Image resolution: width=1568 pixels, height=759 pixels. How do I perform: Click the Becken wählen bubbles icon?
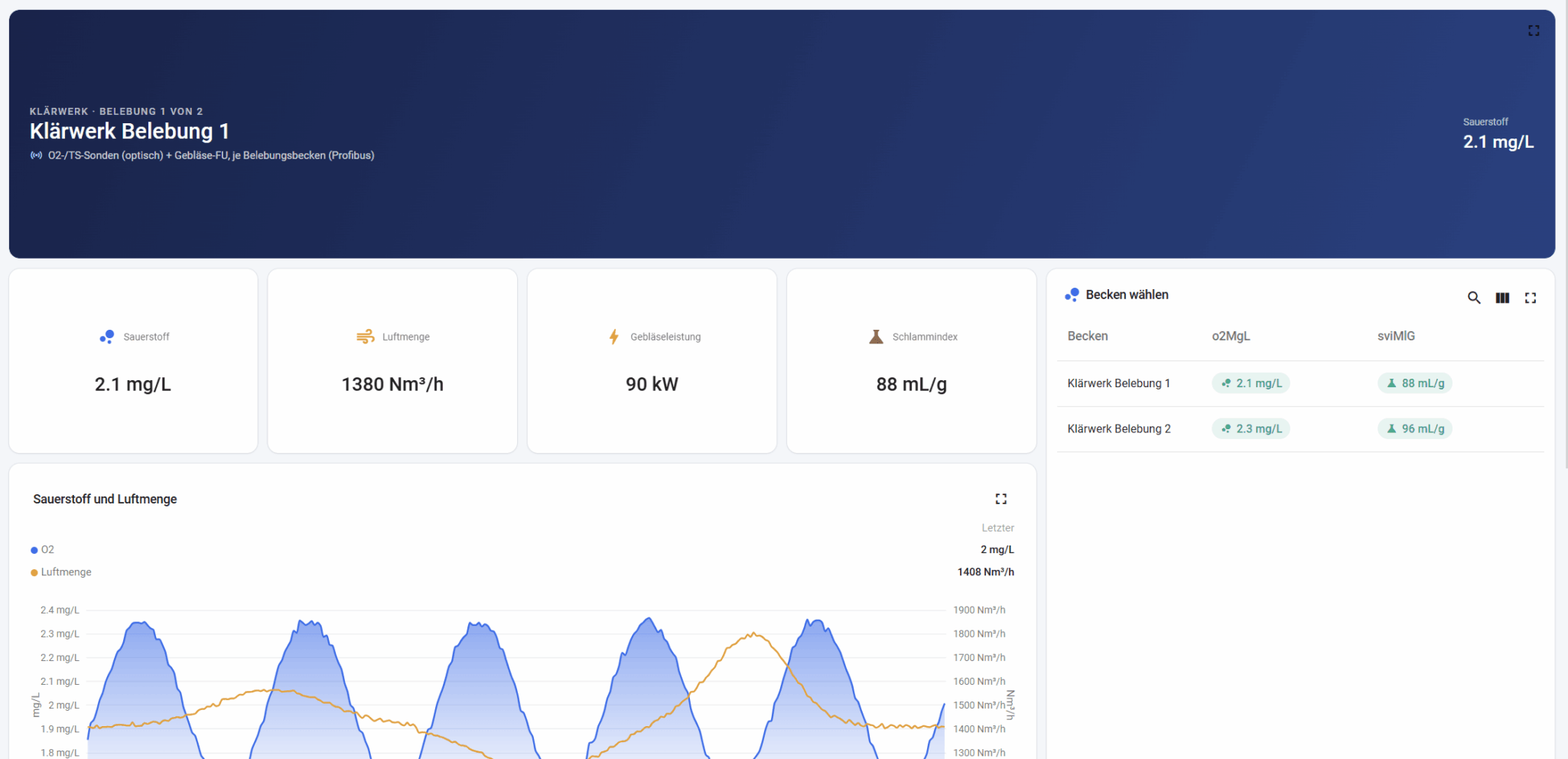tap(1072, 295)
